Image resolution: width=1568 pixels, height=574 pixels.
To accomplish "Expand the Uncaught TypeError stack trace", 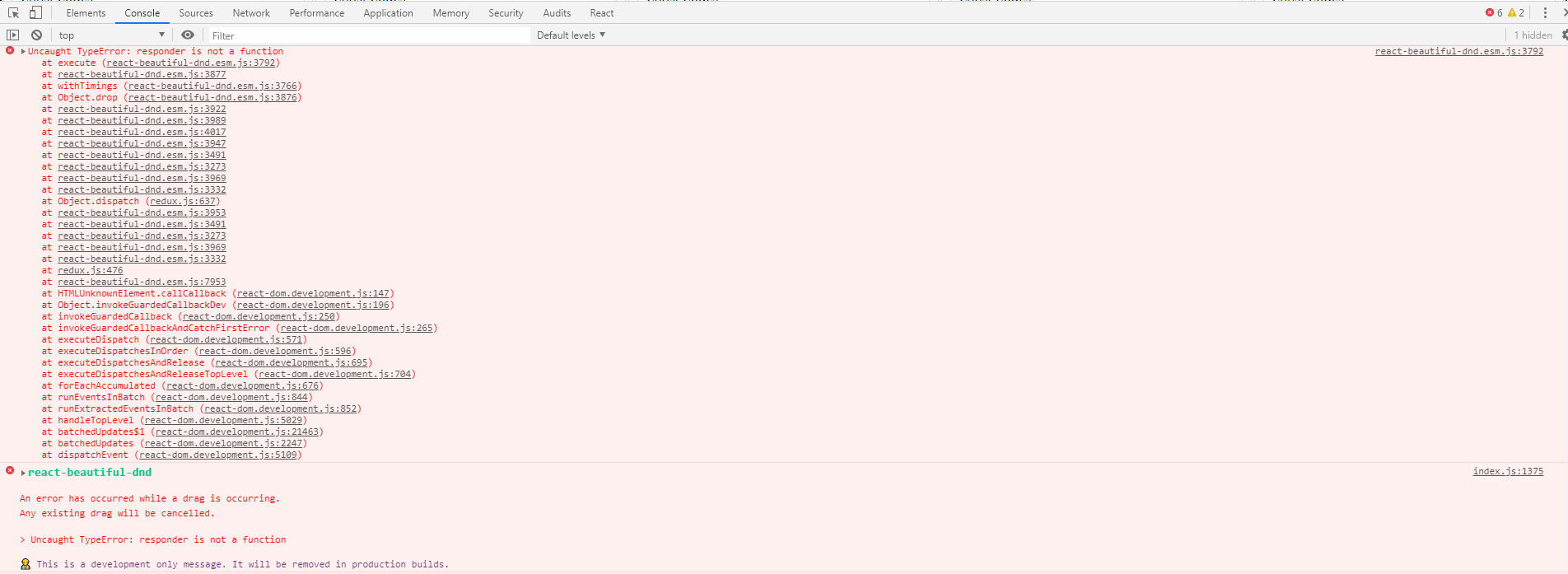I will tap(23, 52).
